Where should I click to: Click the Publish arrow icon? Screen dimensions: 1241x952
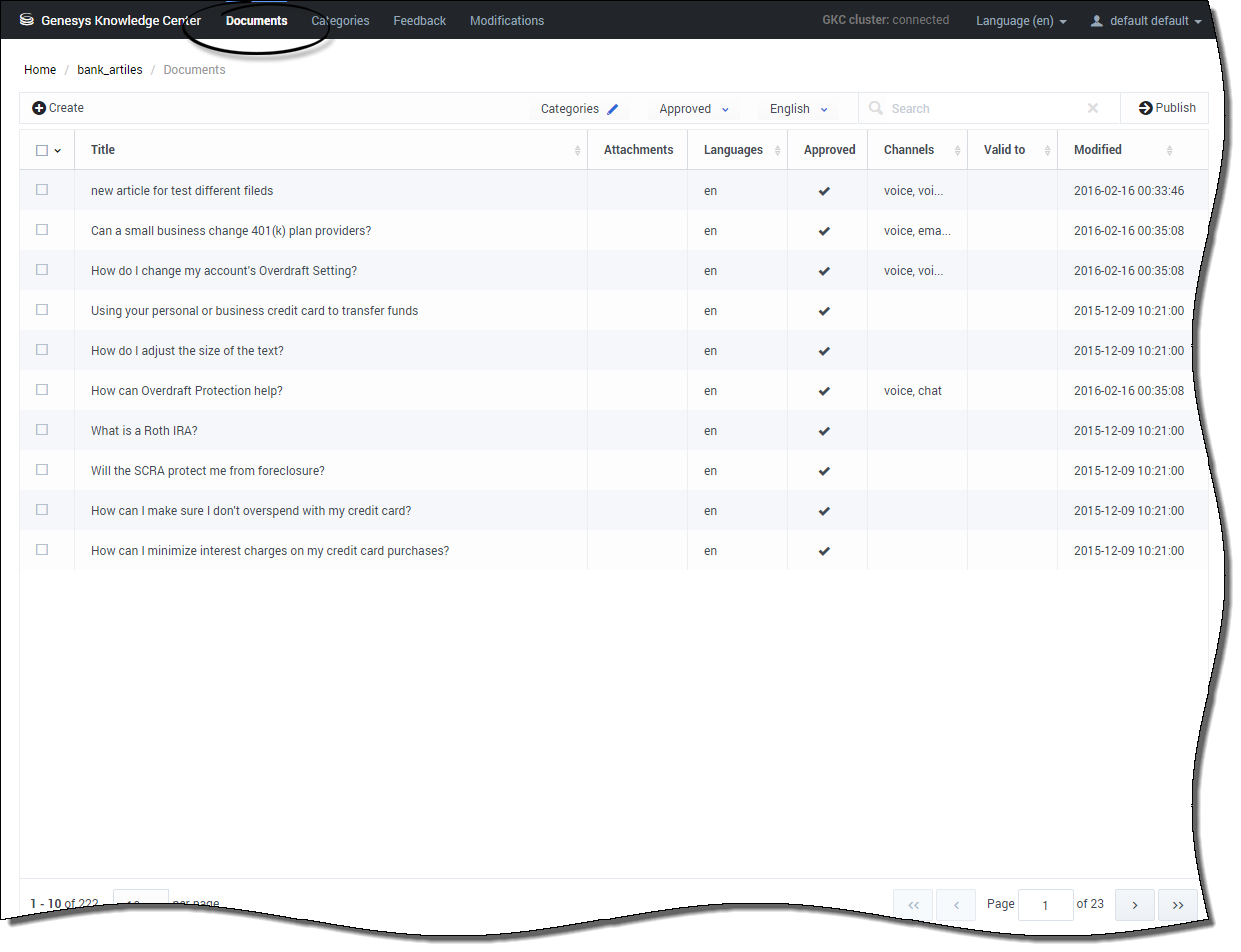click(1145, 108)
